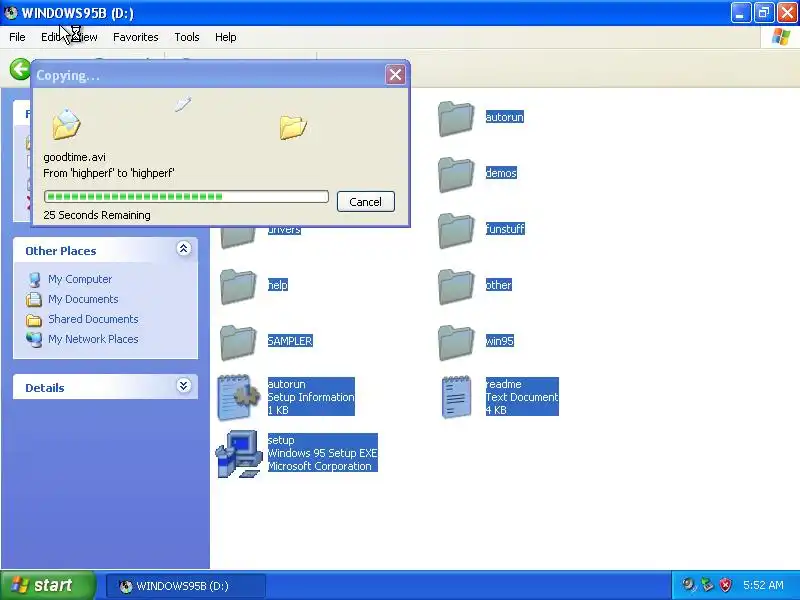Click the setup Microsoft Corporation label
The image size is (800, 600).
(322, 453)
